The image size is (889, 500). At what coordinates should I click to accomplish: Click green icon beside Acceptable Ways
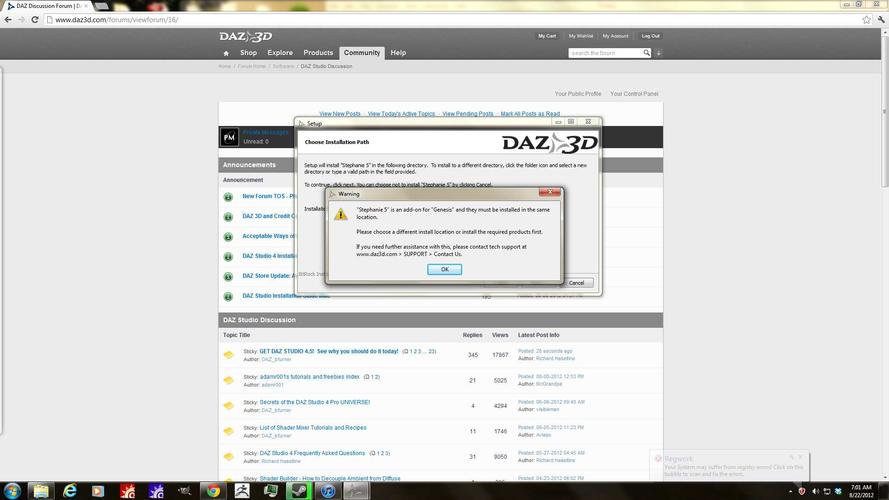(x=228, y=236)
